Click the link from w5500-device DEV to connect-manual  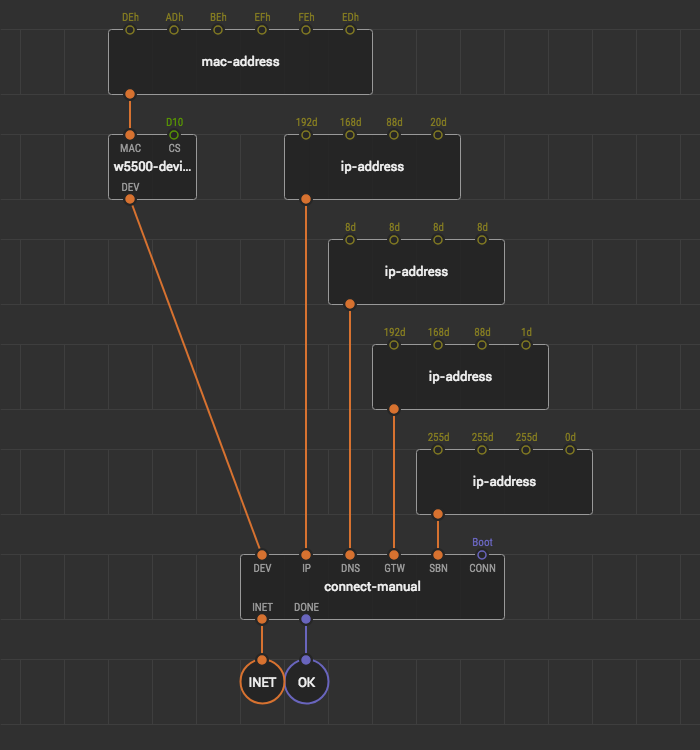pyautogui.click(x=196, y=377)
